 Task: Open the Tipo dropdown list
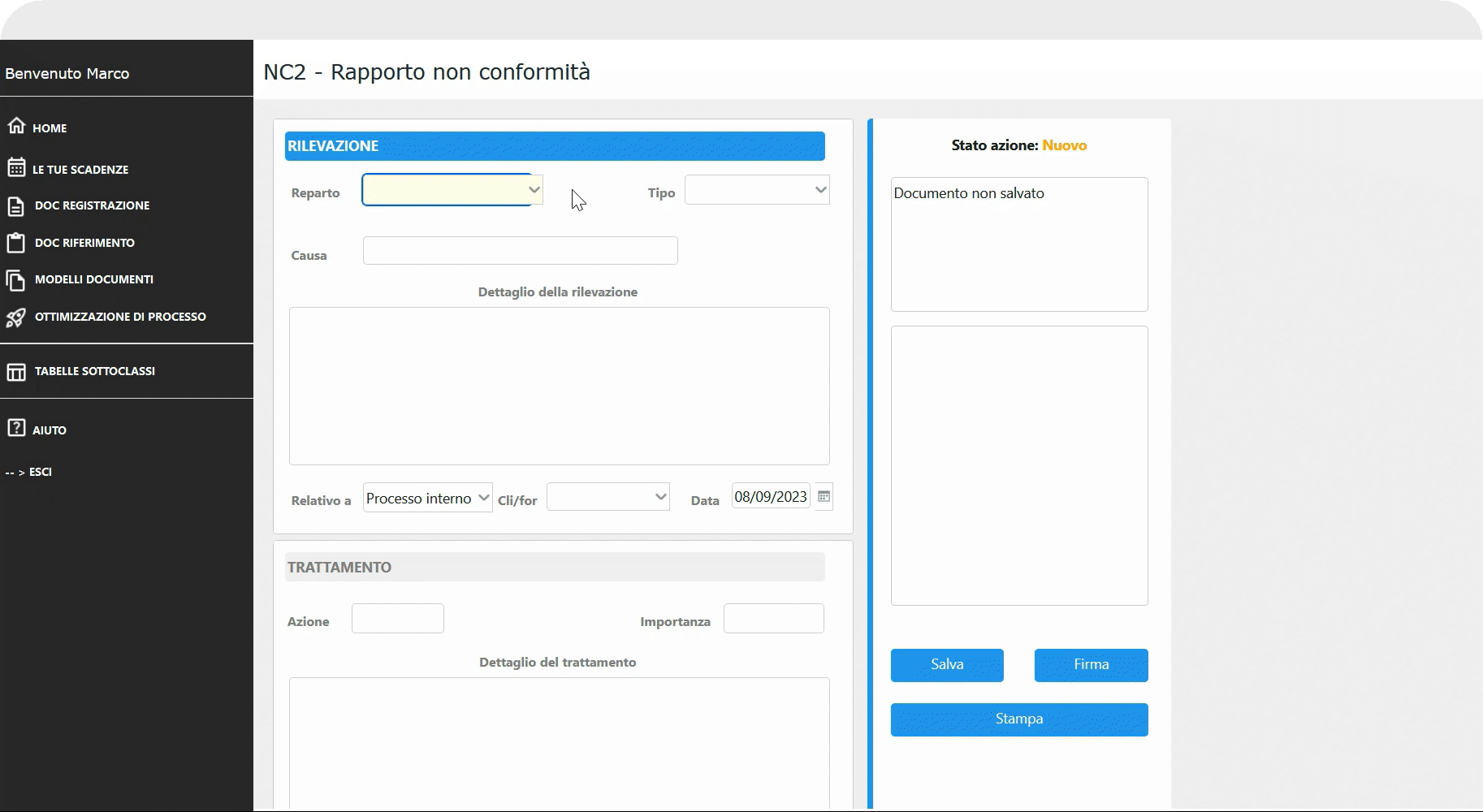coord(757,190)
